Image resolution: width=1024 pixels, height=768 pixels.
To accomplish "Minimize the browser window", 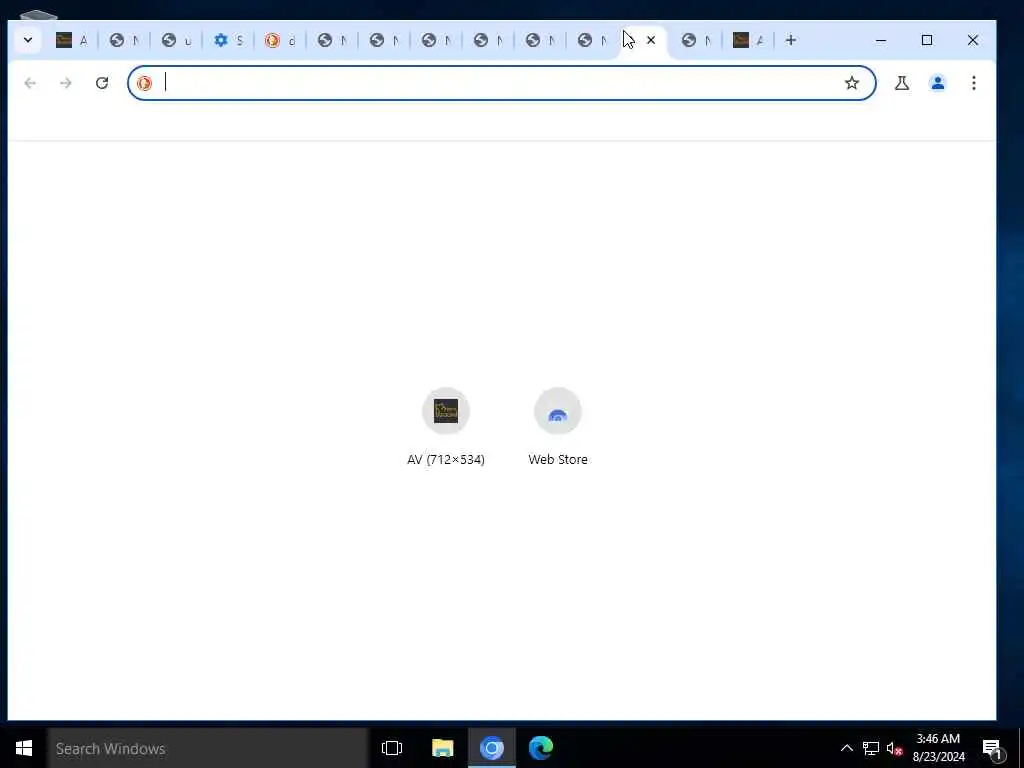I will coord(881,40).
